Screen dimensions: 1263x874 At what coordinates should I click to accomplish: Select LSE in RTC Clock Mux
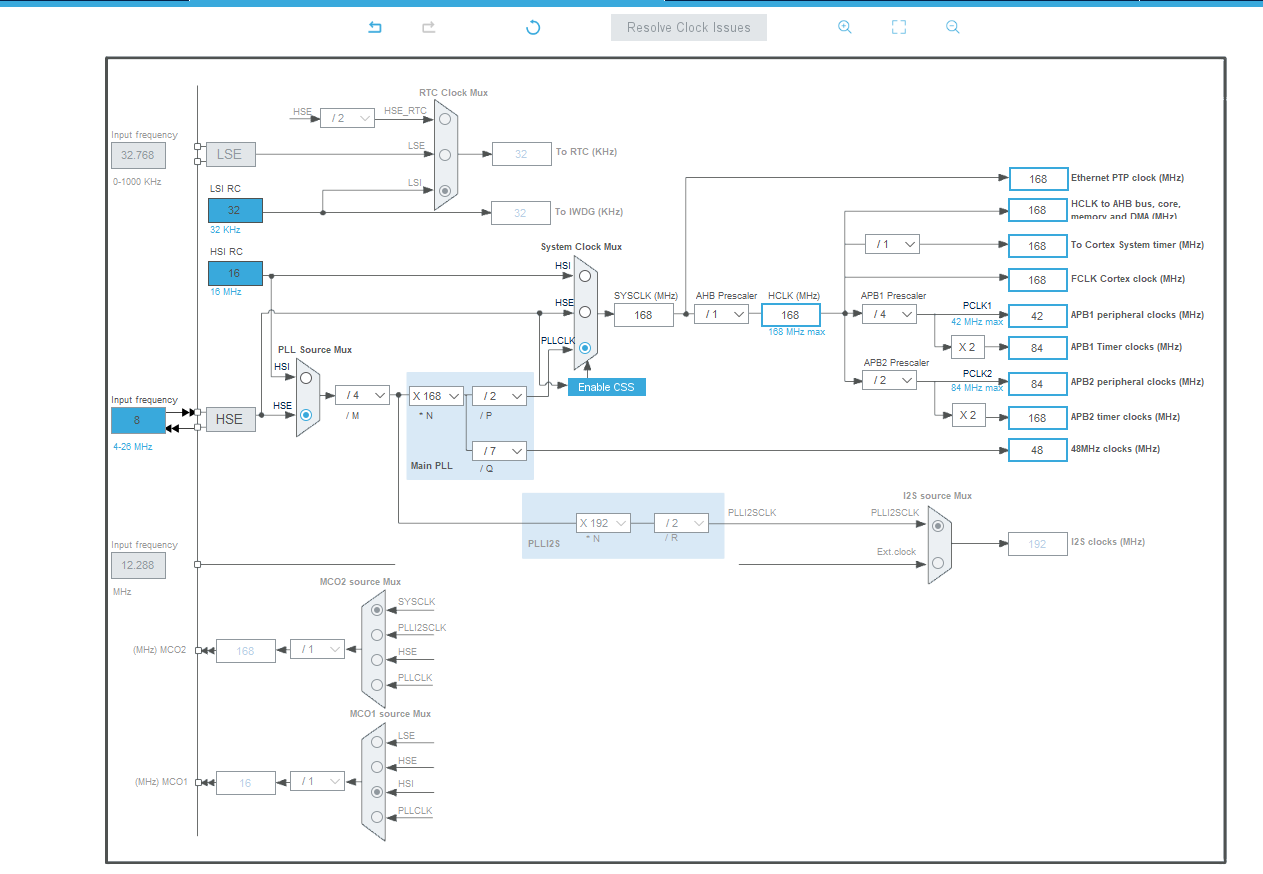445,155
